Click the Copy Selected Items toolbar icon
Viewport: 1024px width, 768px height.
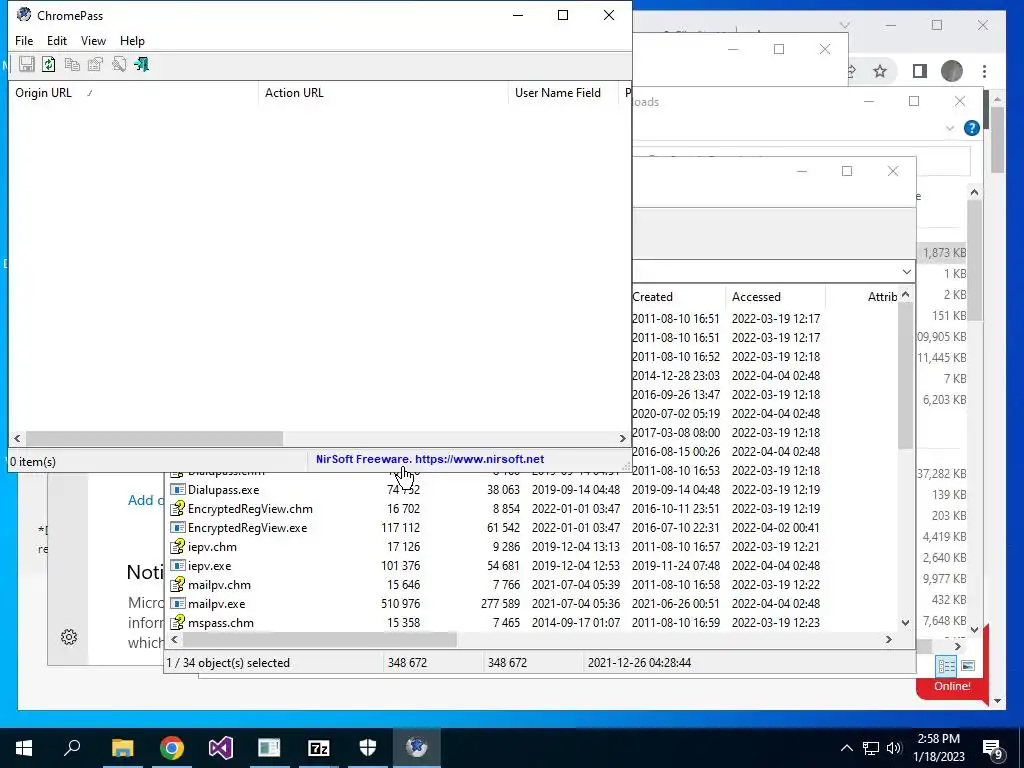click(72, 64)
